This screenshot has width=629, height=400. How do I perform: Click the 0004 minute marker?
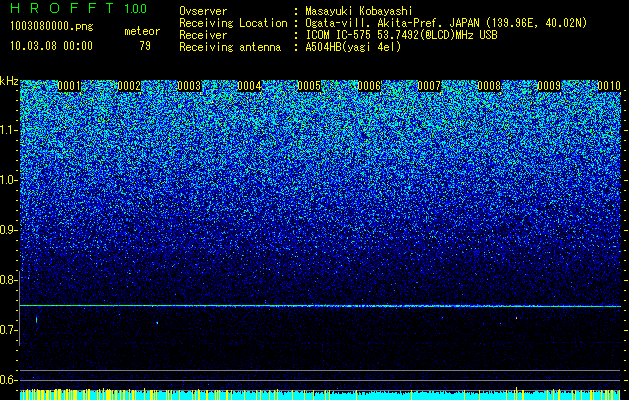tap(249, 86)
